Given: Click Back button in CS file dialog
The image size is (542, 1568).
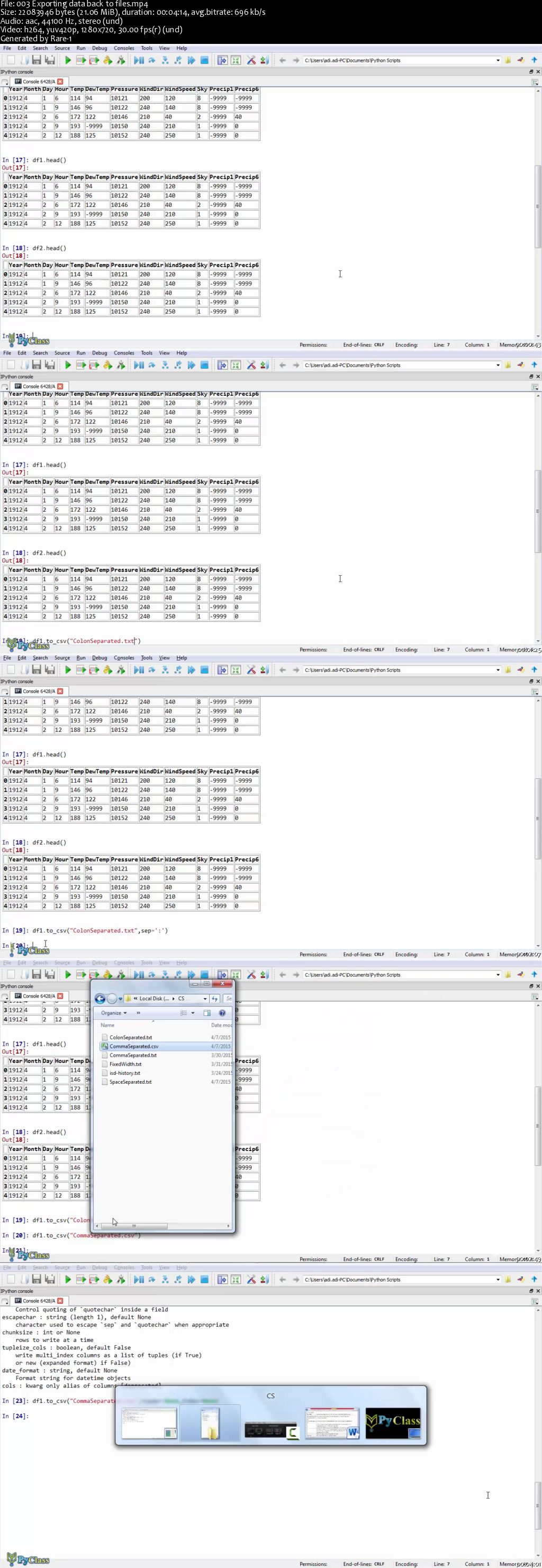Looking at the screenshot, I should click(x=100, y=998).
